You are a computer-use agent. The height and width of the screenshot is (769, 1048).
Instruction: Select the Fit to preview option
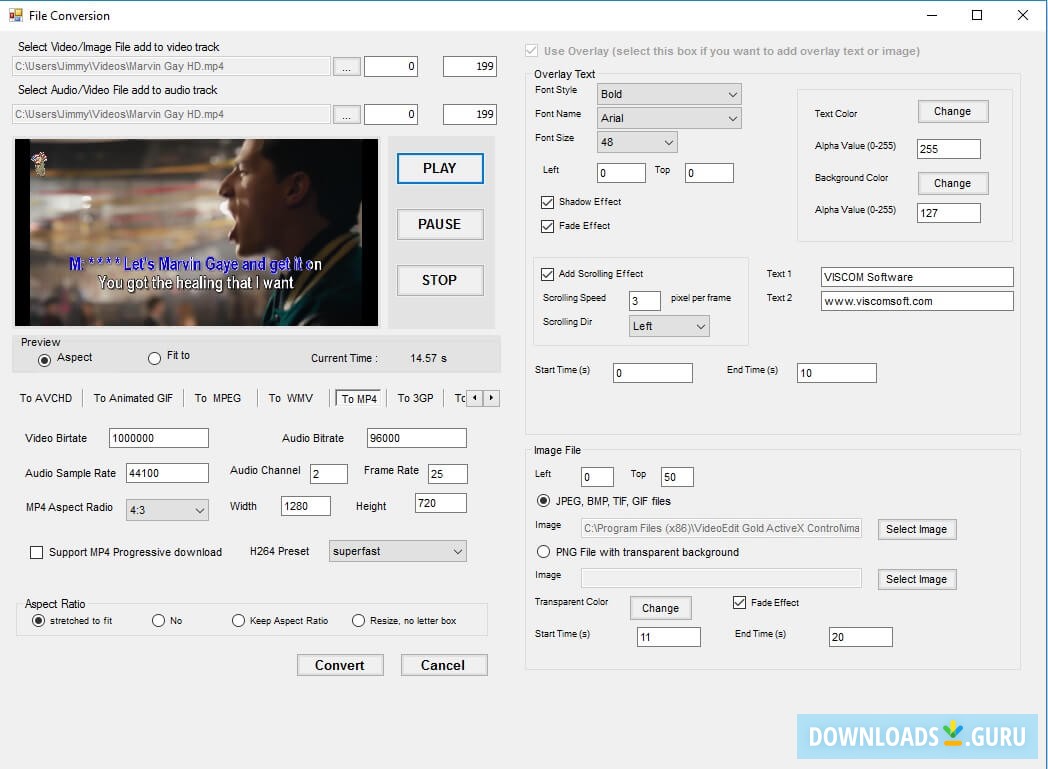pyautogui.click(x=155, y=358)
